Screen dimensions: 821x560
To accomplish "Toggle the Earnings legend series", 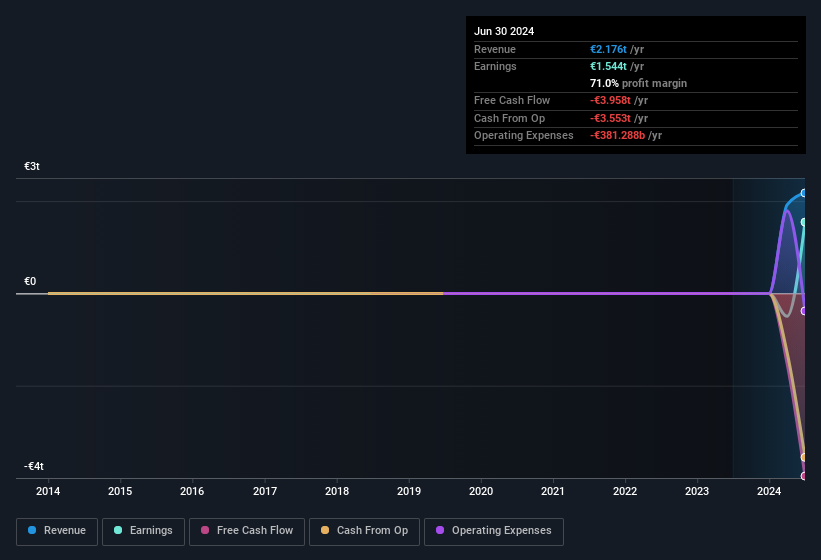I will 143,530.
